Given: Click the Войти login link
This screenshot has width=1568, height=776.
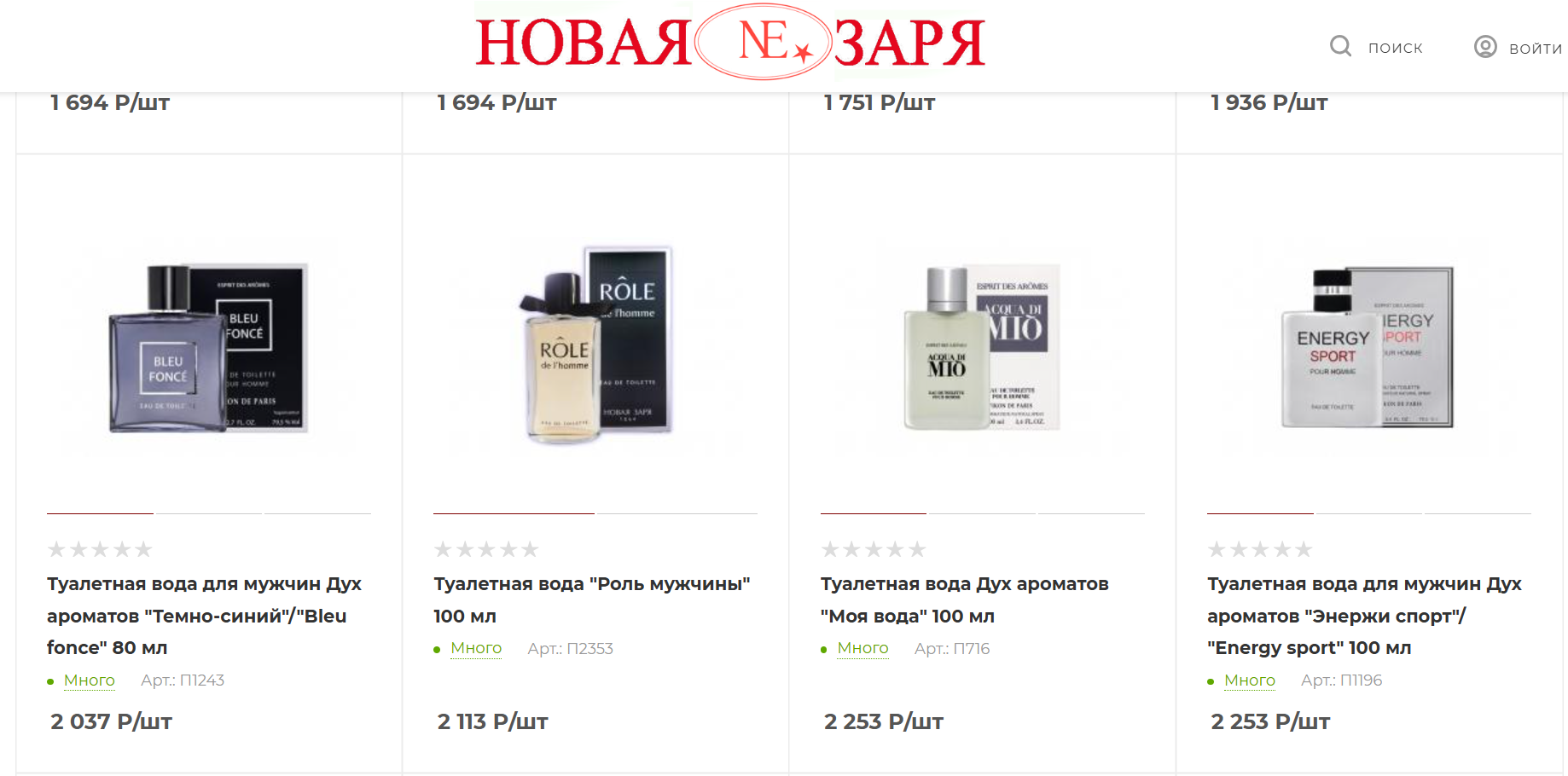Looking at the screenshot, I should pos(1536,49).
